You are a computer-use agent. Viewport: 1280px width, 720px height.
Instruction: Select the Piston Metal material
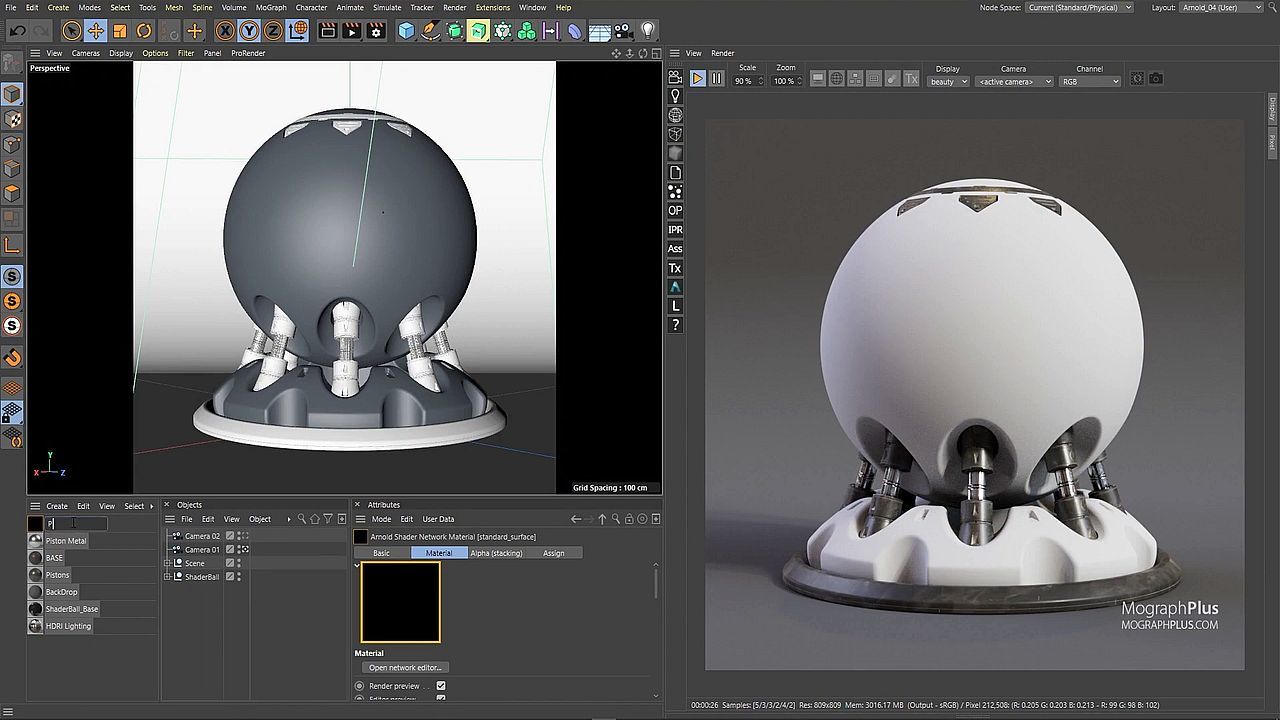66,541
